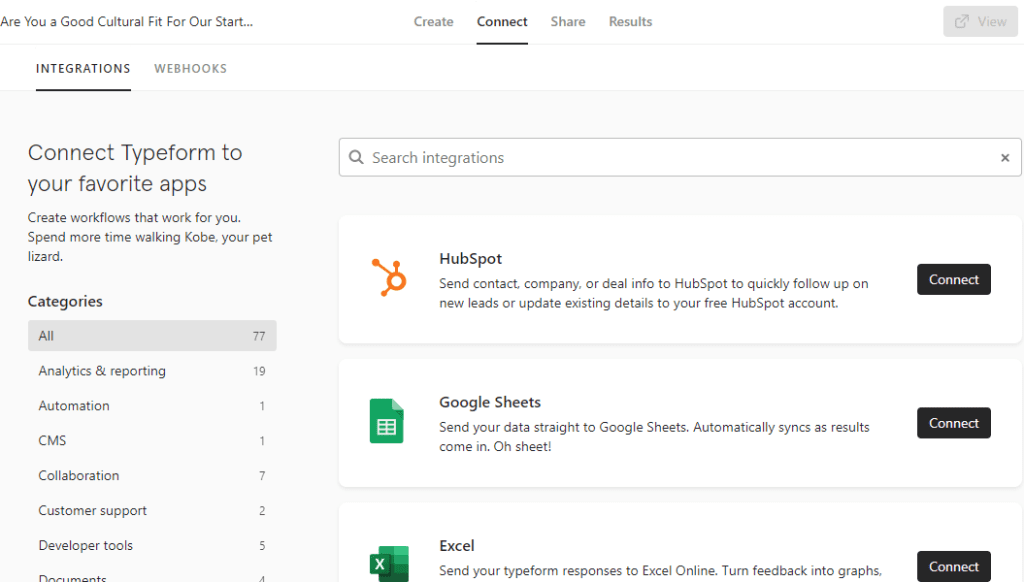Go to the Share tab
This screenshot has height=582, width=1024.
point(568,22)
